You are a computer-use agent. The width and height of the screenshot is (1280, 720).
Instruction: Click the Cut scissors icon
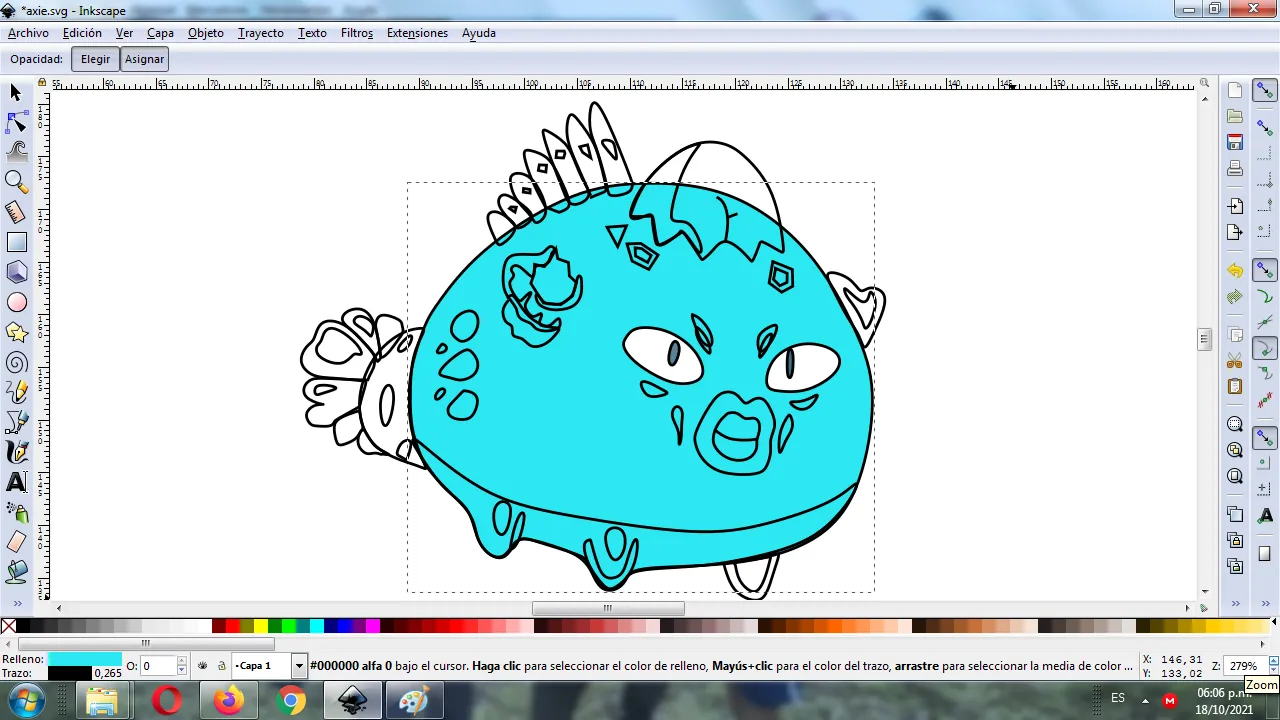coord(1235,360)
